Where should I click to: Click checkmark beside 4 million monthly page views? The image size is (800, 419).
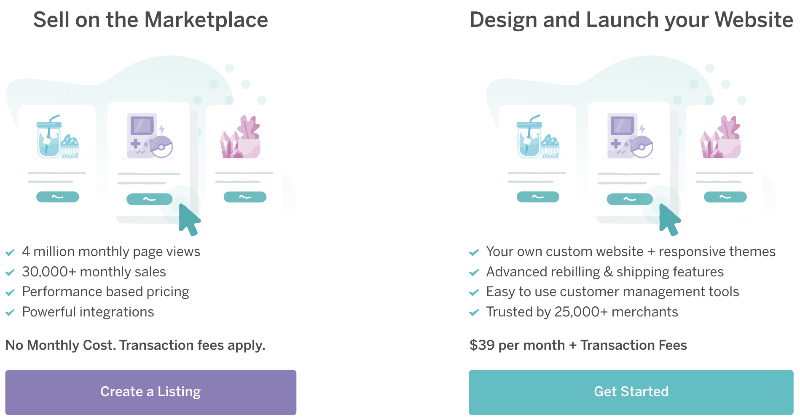pos(10,252)
